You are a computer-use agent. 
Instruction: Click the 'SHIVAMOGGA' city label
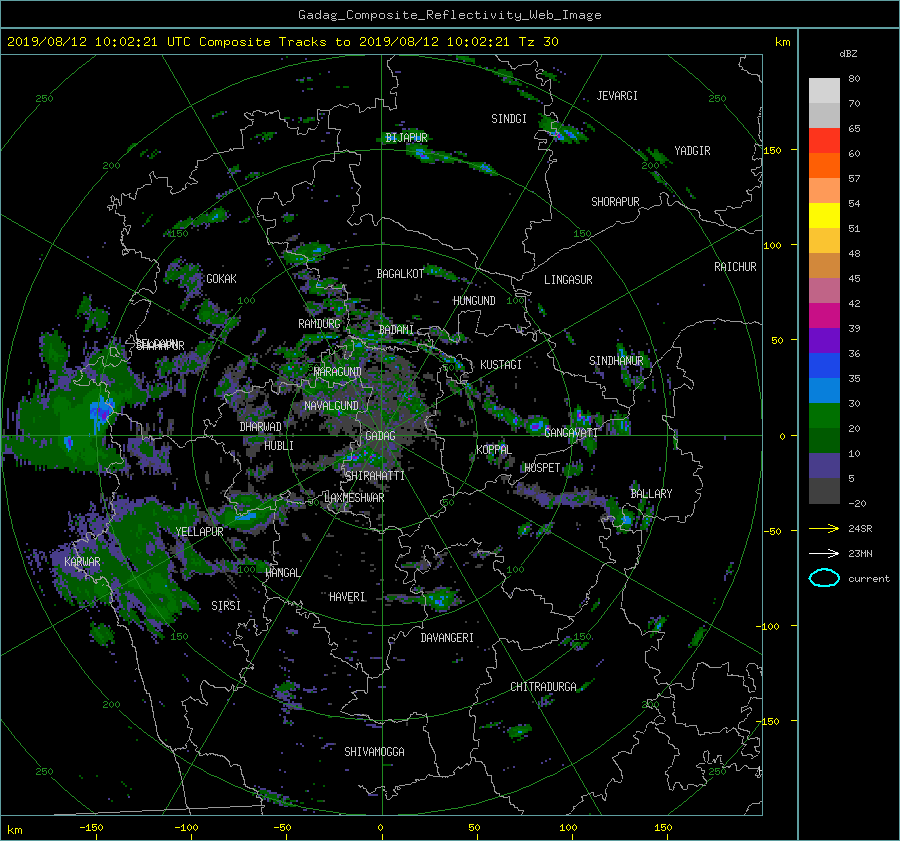374,752
